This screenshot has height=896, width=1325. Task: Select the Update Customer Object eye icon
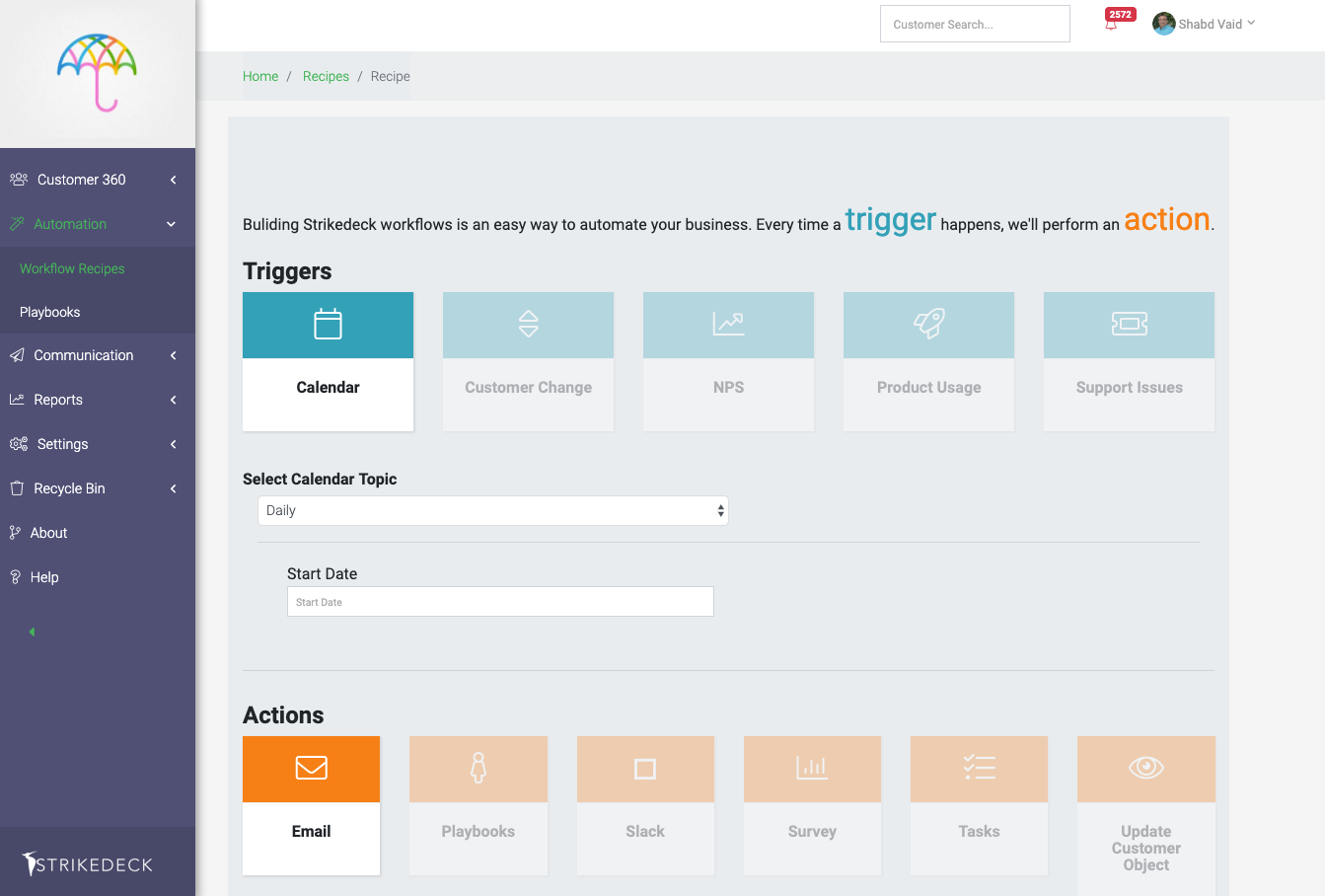[x=1146, y=768]
